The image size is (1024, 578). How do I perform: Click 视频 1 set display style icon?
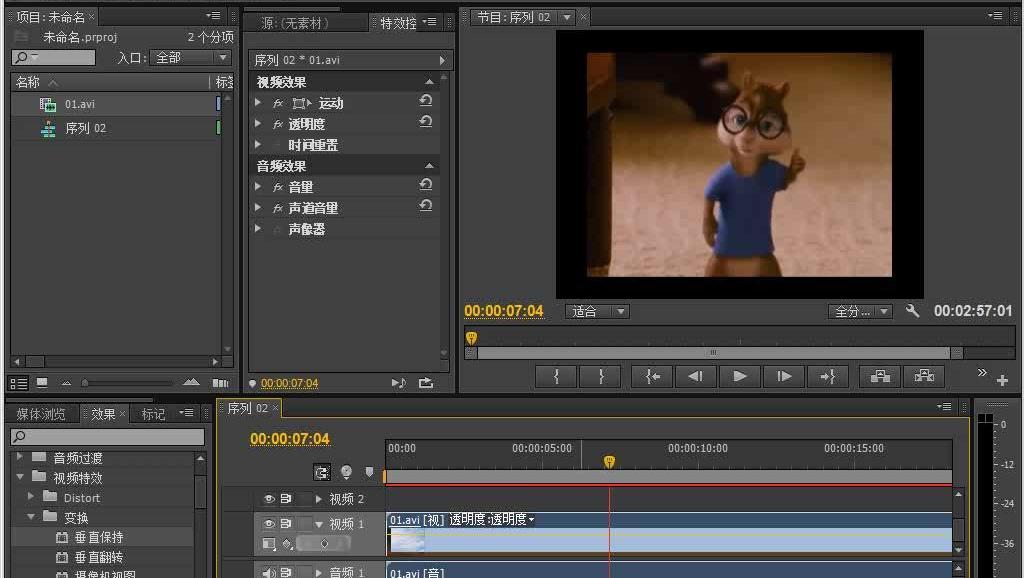point(268,543)
